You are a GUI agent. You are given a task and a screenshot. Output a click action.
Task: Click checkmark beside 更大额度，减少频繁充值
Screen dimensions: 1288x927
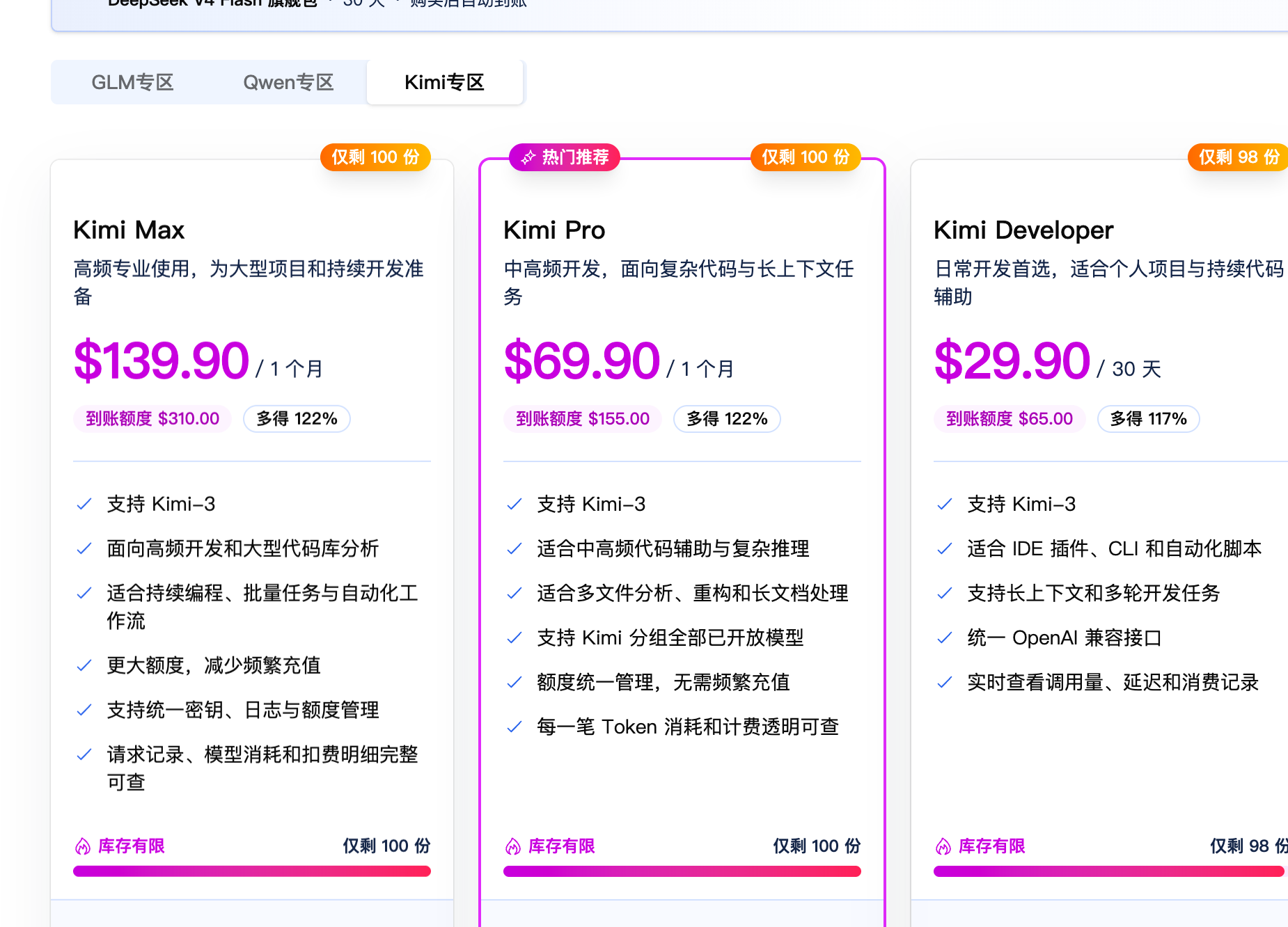tap(84, 666)
